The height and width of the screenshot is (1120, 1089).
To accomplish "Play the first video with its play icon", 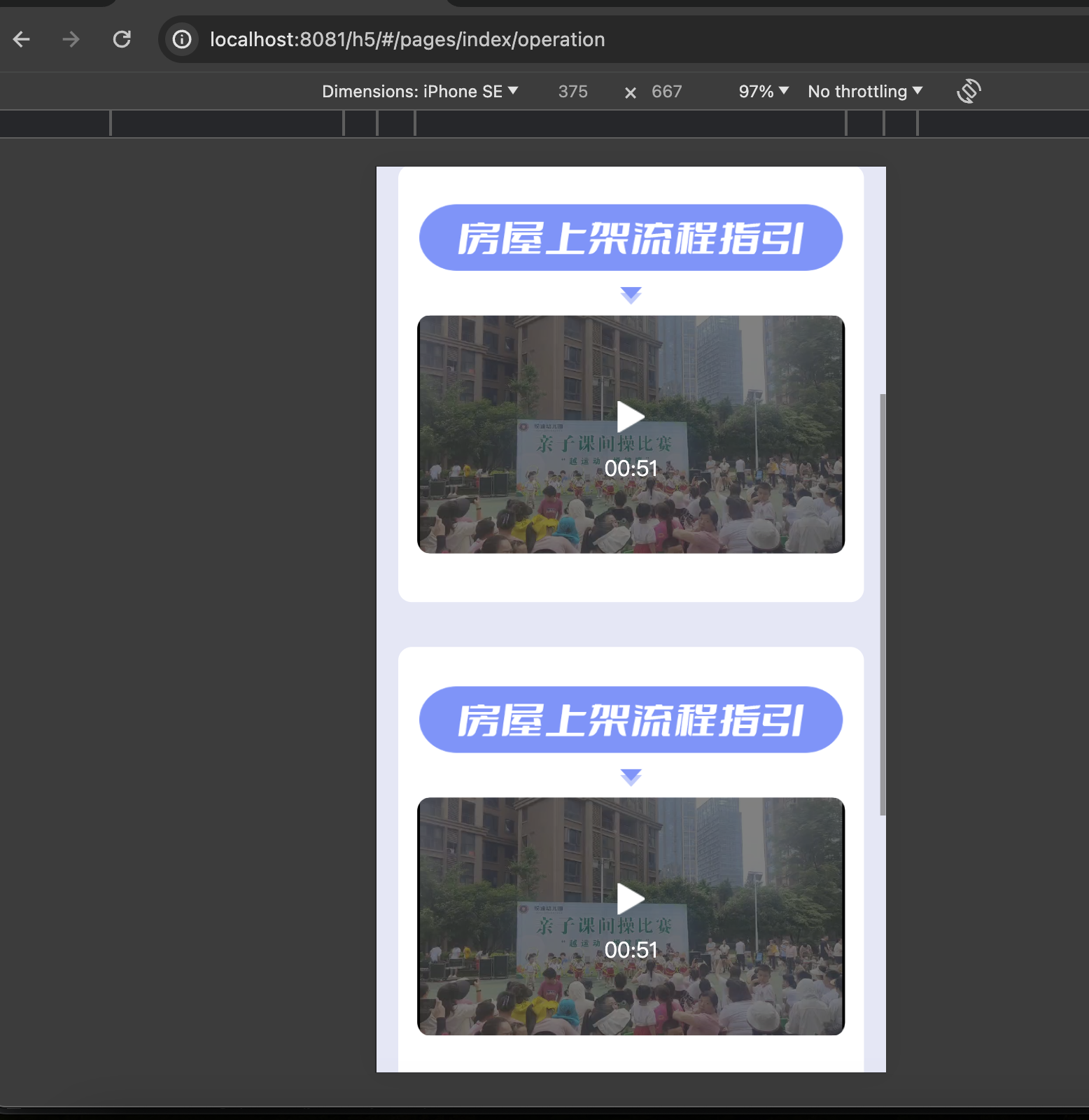I will point(631,417).
